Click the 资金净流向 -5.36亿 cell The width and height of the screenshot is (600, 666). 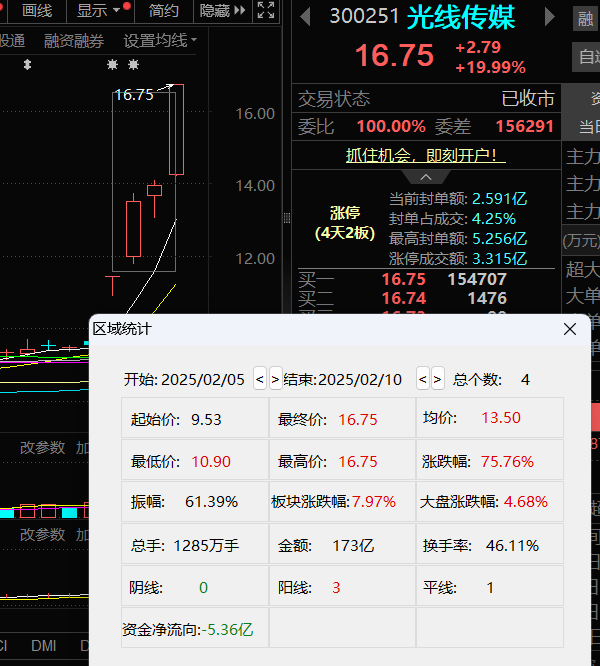coord(194,628)
